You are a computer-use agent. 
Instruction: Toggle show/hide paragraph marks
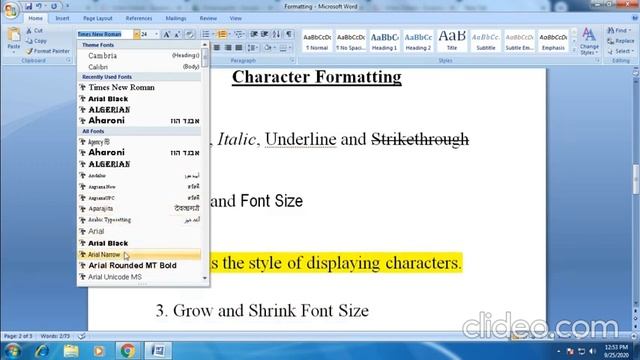click(x=289, y=34)
